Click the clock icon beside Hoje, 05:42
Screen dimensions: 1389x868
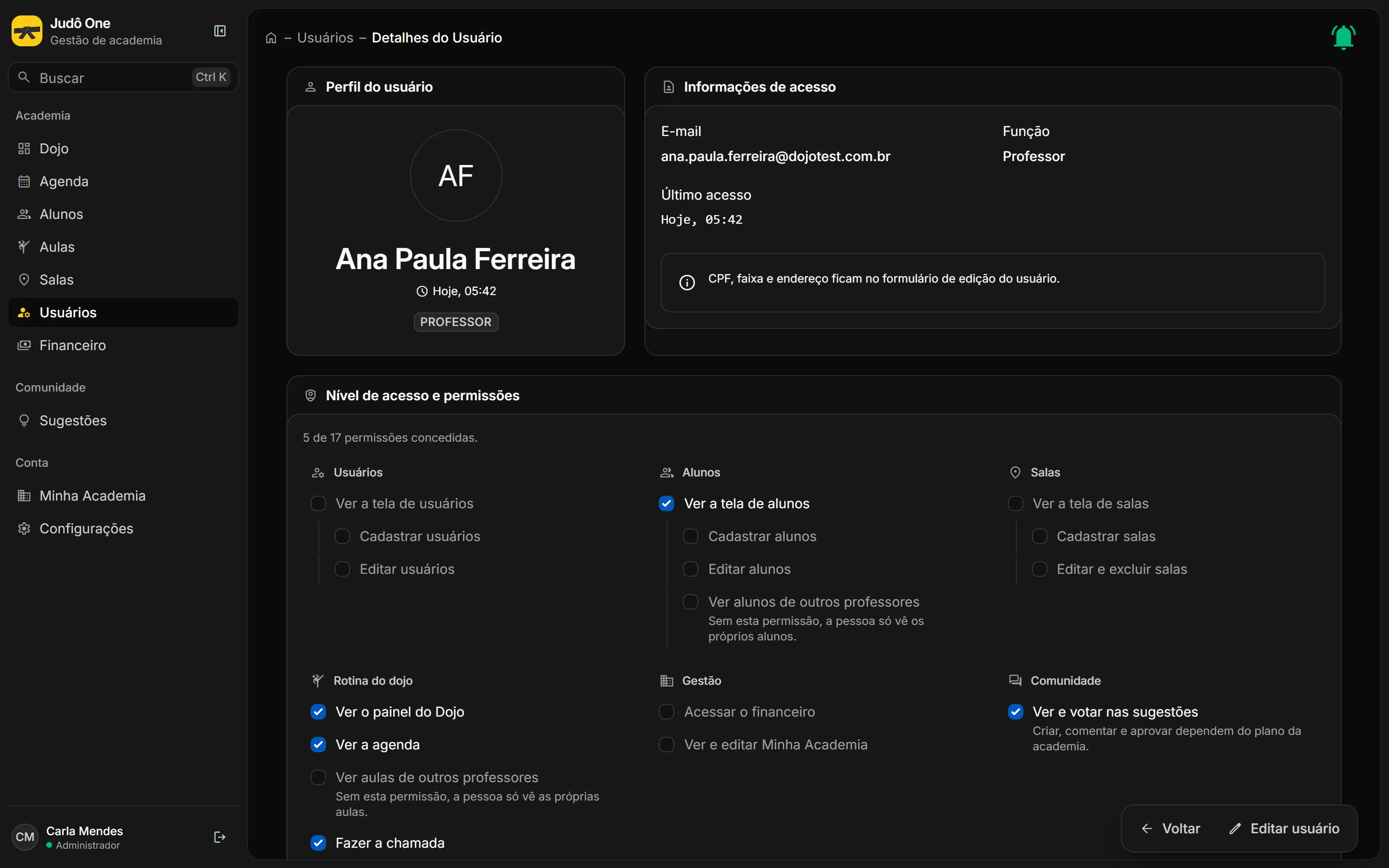point(422,292)
